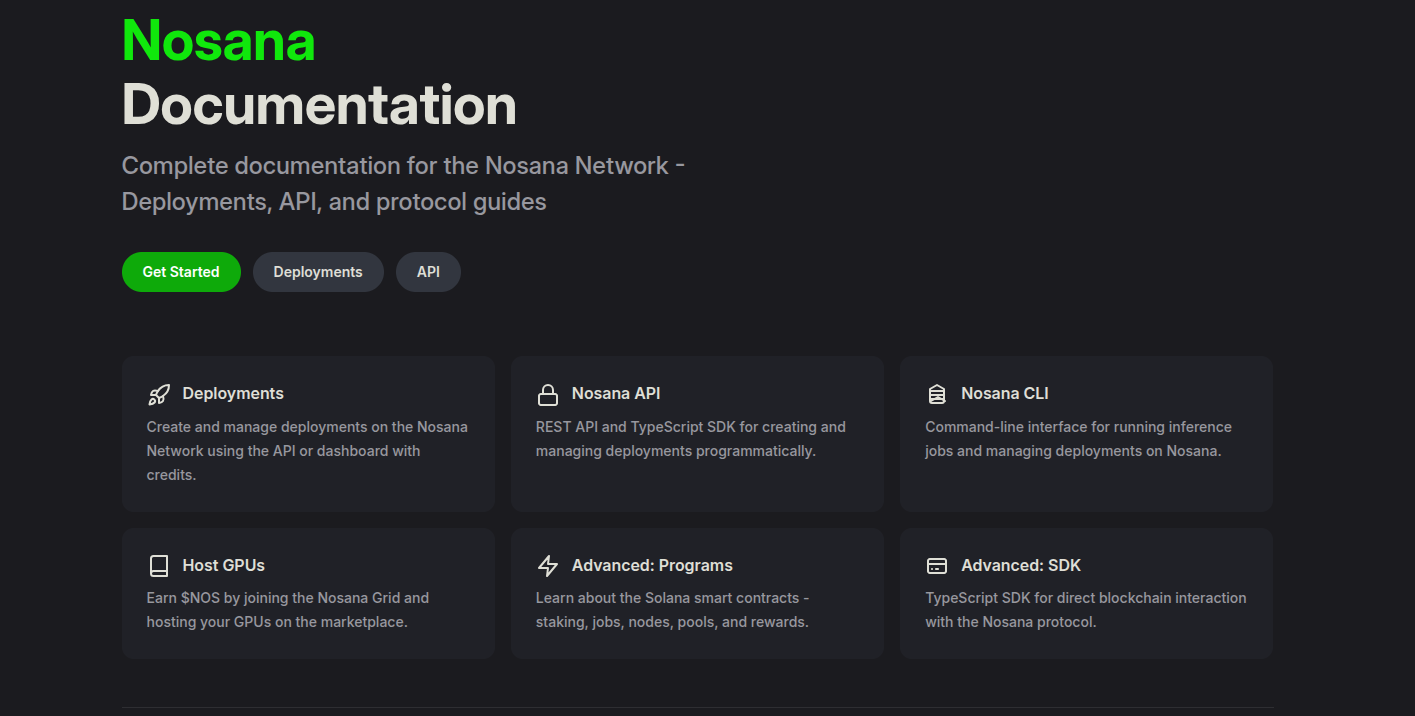This screenshot has width=1415, height=716.
Task: Click the 'REST API and TypeScript SDK' description text
Action: [691, 439]
